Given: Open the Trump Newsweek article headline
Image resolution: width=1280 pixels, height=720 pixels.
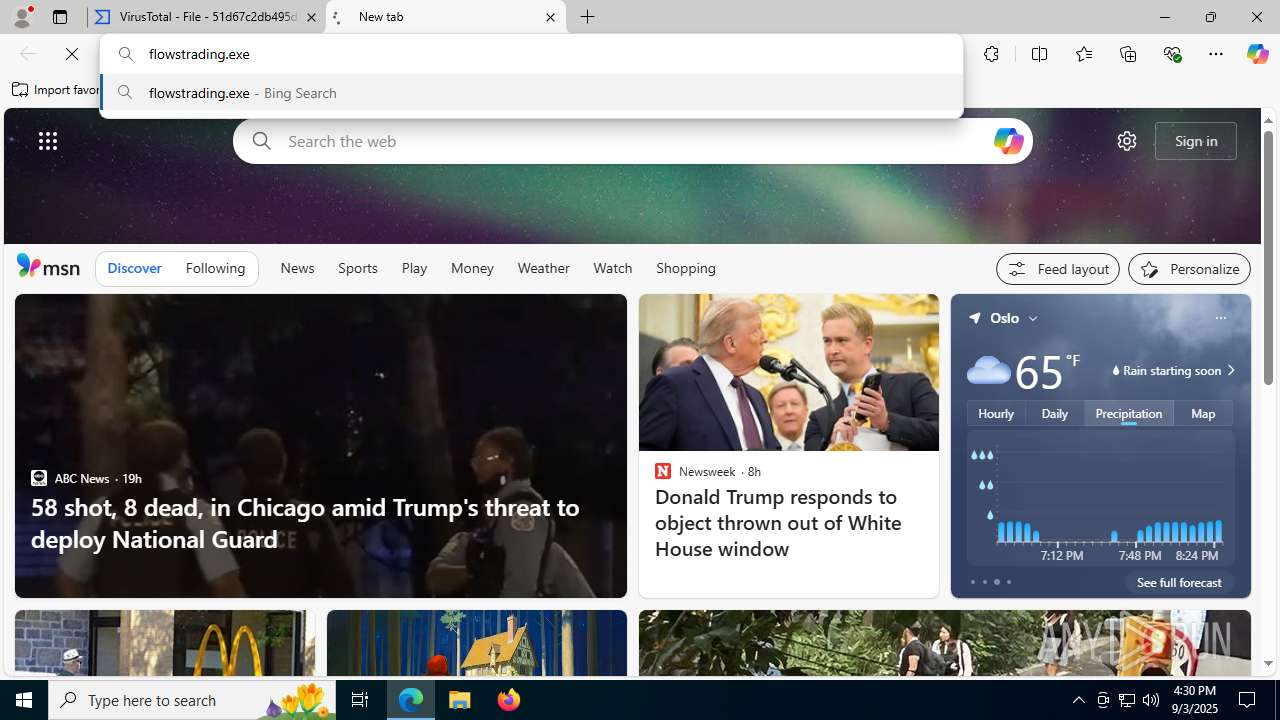Looking at the screenshot, I should tap(778, 523).
